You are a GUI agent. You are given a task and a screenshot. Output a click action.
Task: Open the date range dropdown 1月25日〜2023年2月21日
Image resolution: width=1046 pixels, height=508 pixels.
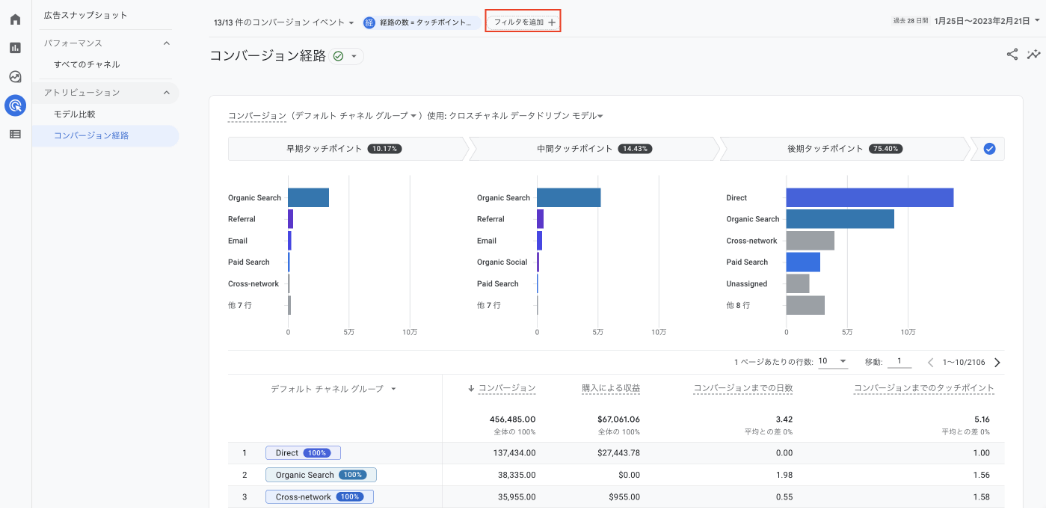point(987,21)
